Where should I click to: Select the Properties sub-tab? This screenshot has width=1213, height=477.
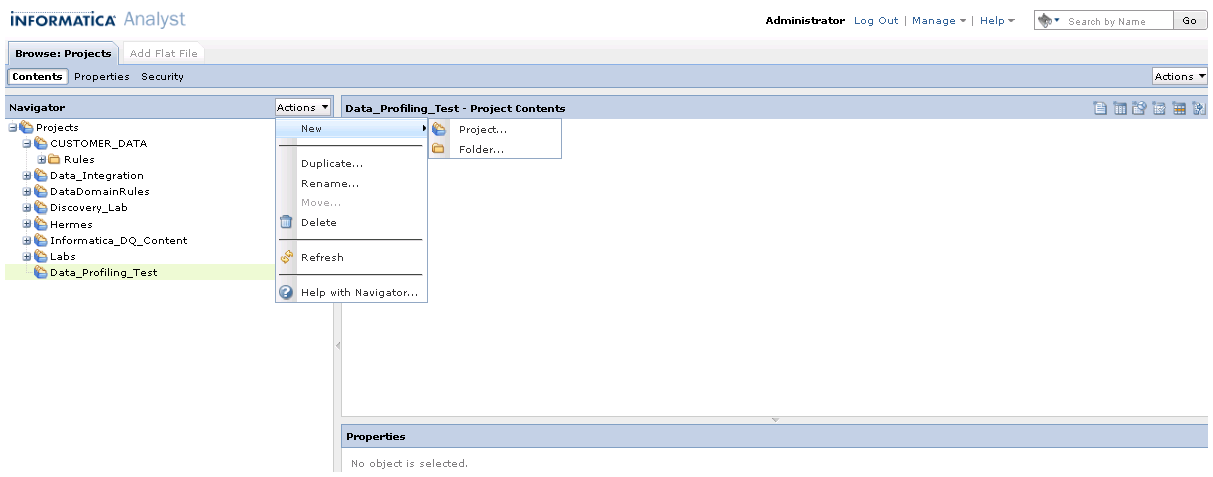[x=102, y=76]
